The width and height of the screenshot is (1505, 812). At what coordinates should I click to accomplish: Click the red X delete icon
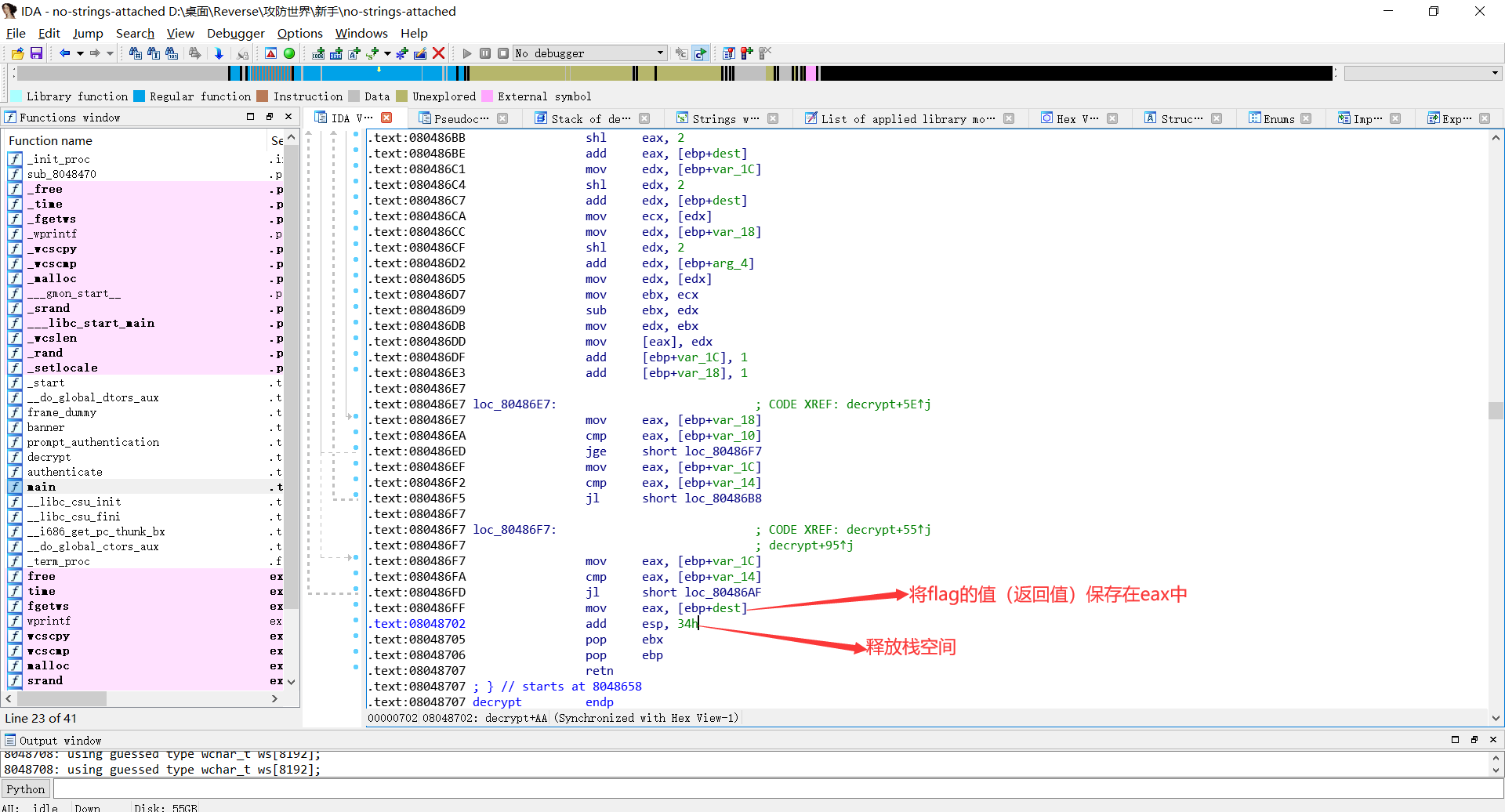pos(439,53)
